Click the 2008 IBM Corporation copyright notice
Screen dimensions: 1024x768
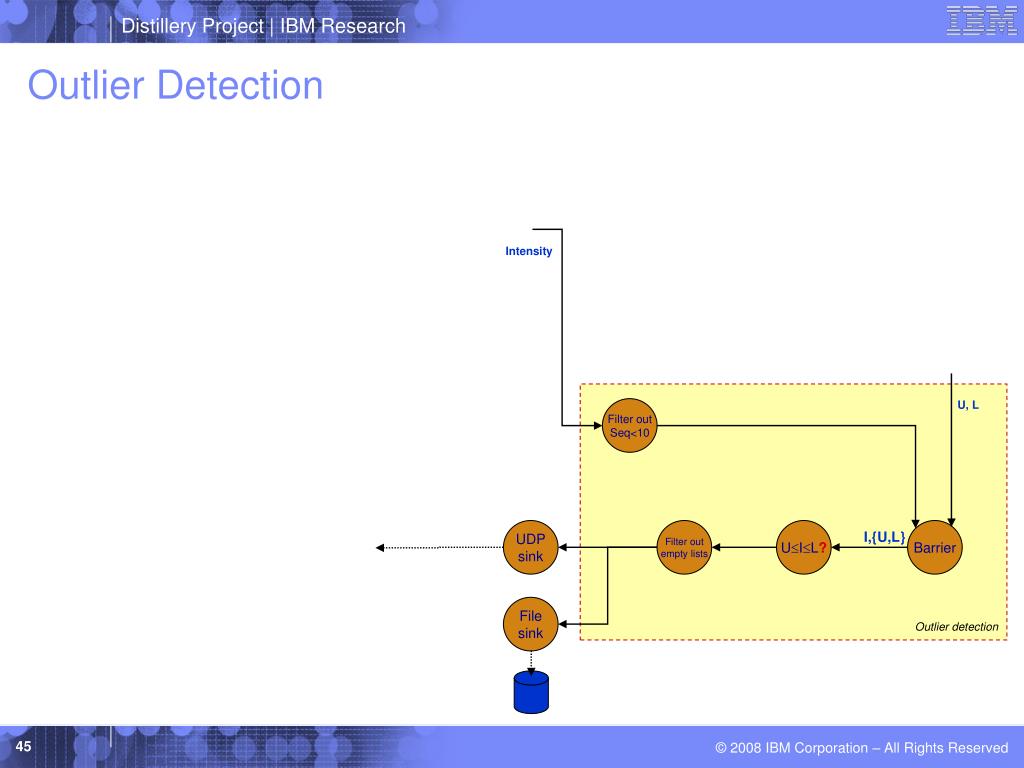coord(862,748)
